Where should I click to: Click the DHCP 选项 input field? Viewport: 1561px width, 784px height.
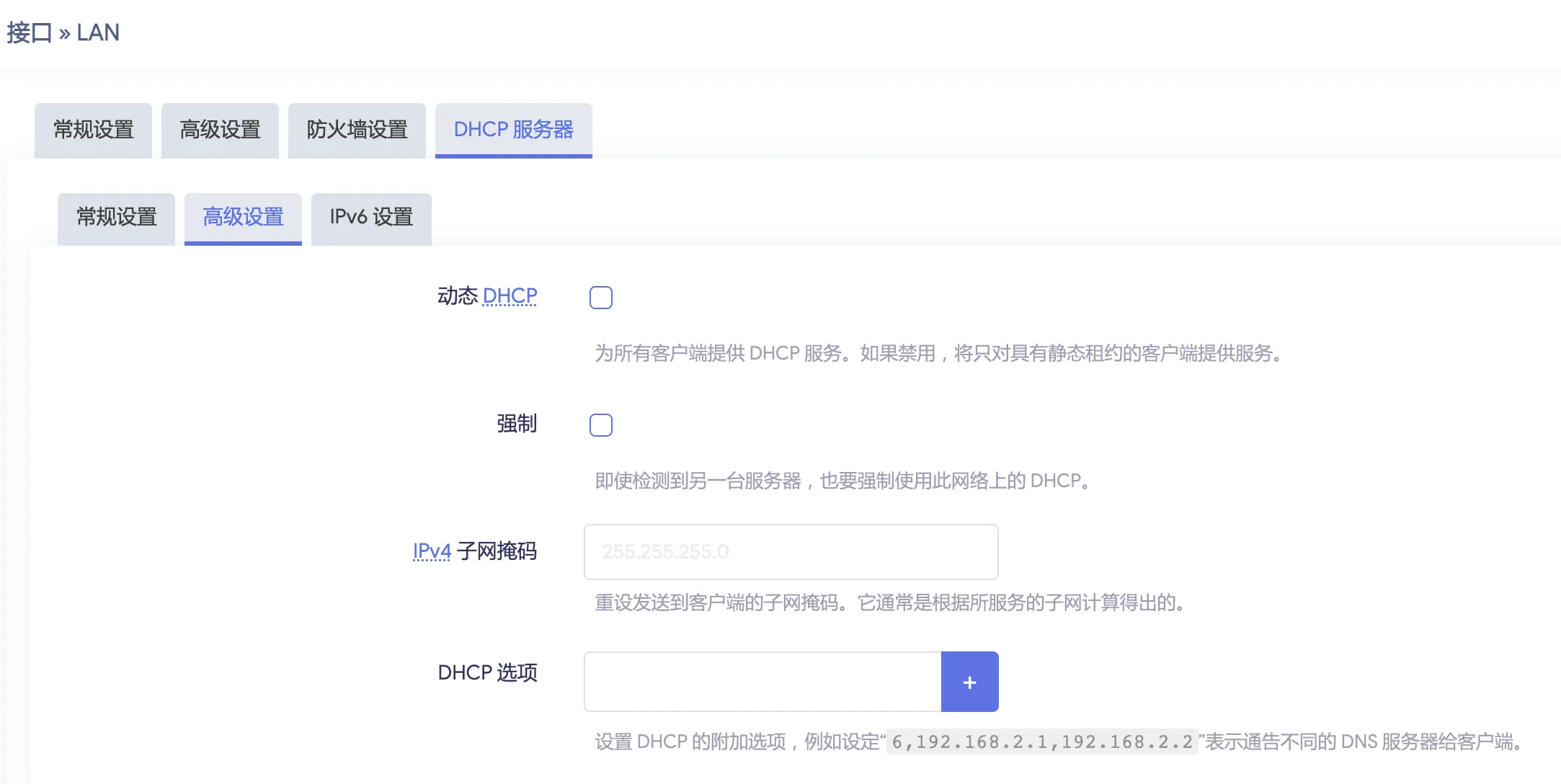(762, 681)
